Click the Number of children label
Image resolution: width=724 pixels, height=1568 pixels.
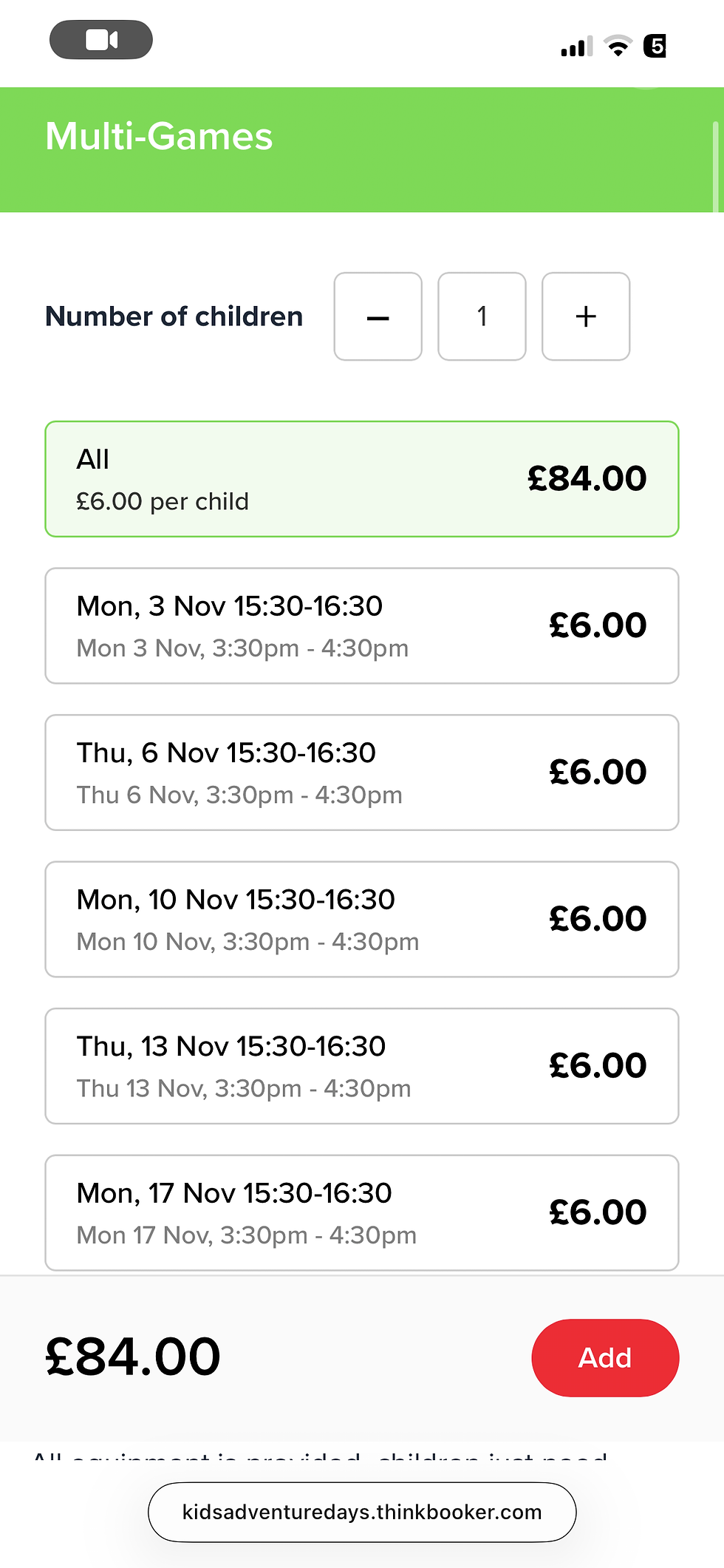coord(174,316)
